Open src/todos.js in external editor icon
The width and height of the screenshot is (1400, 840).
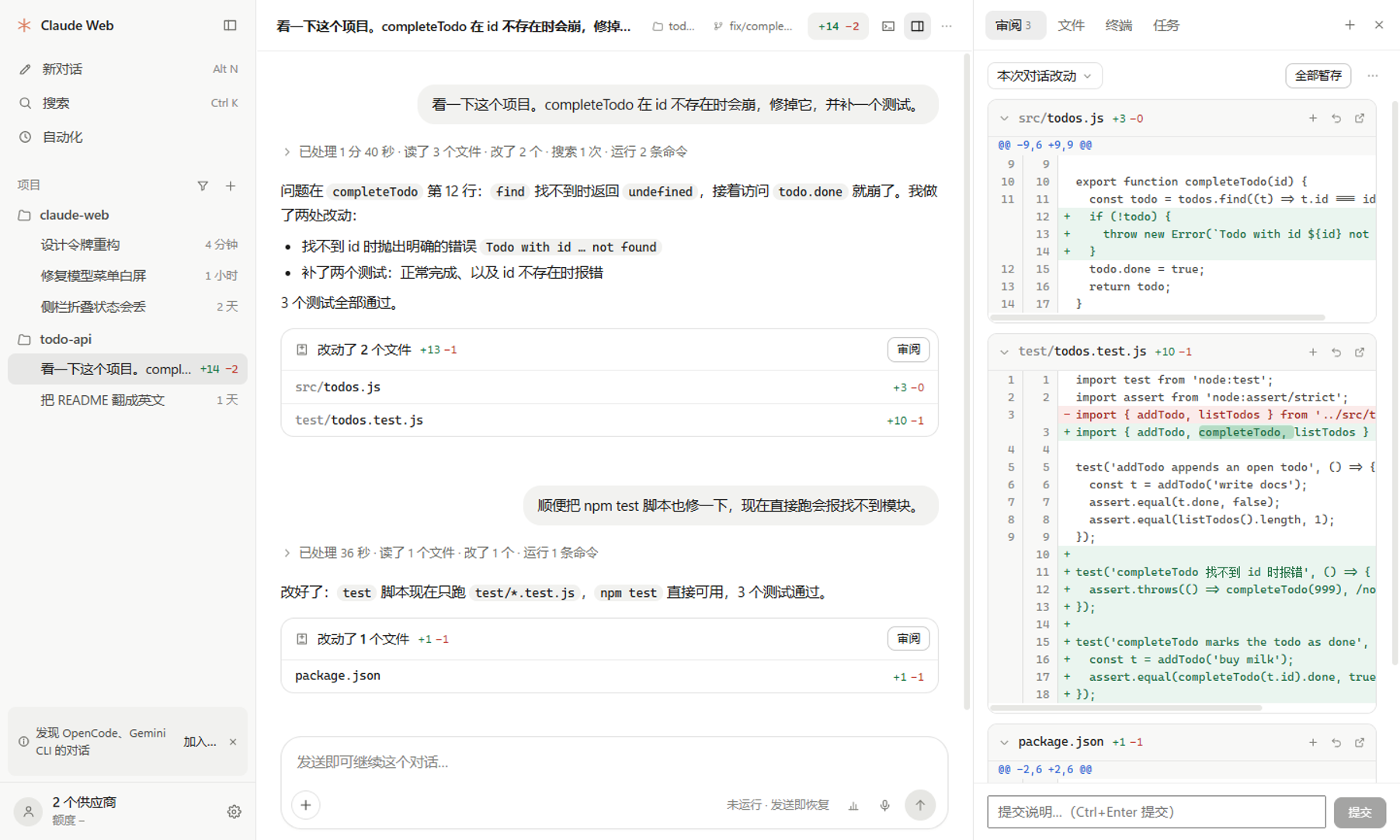[1360, 119]
